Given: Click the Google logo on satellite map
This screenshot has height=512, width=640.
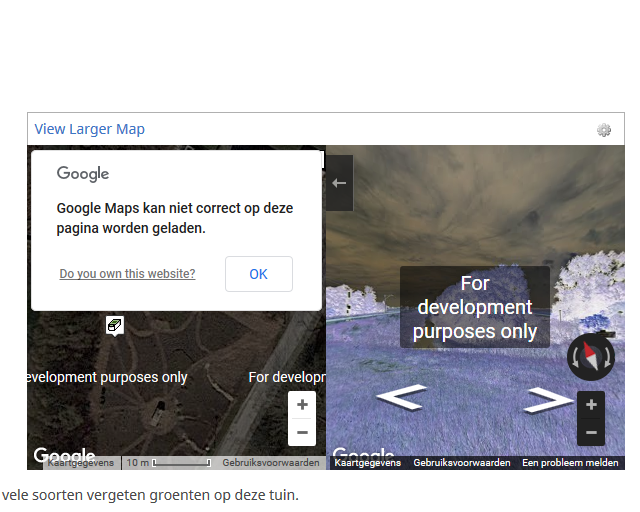Looking at the screenshot, I should (x=64, y=455).
